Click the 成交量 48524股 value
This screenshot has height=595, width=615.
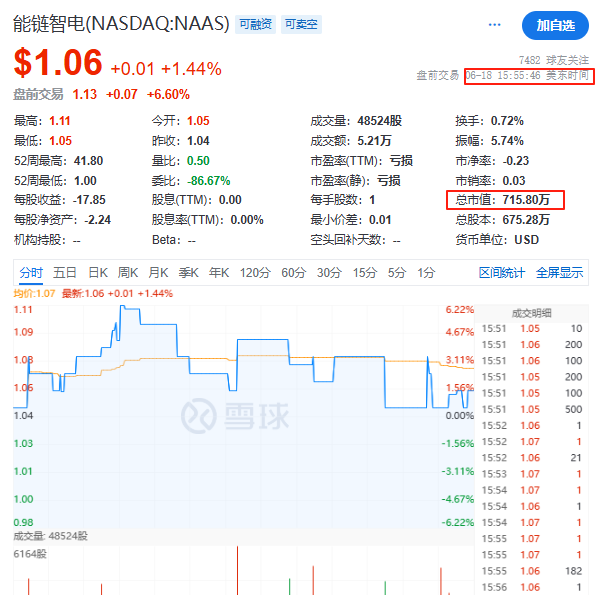[x=380, y=120]
